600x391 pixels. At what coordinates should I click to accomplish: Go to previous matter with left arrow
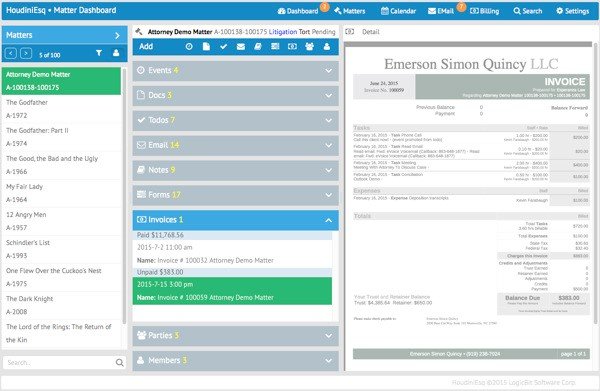[x=11, y=54]
